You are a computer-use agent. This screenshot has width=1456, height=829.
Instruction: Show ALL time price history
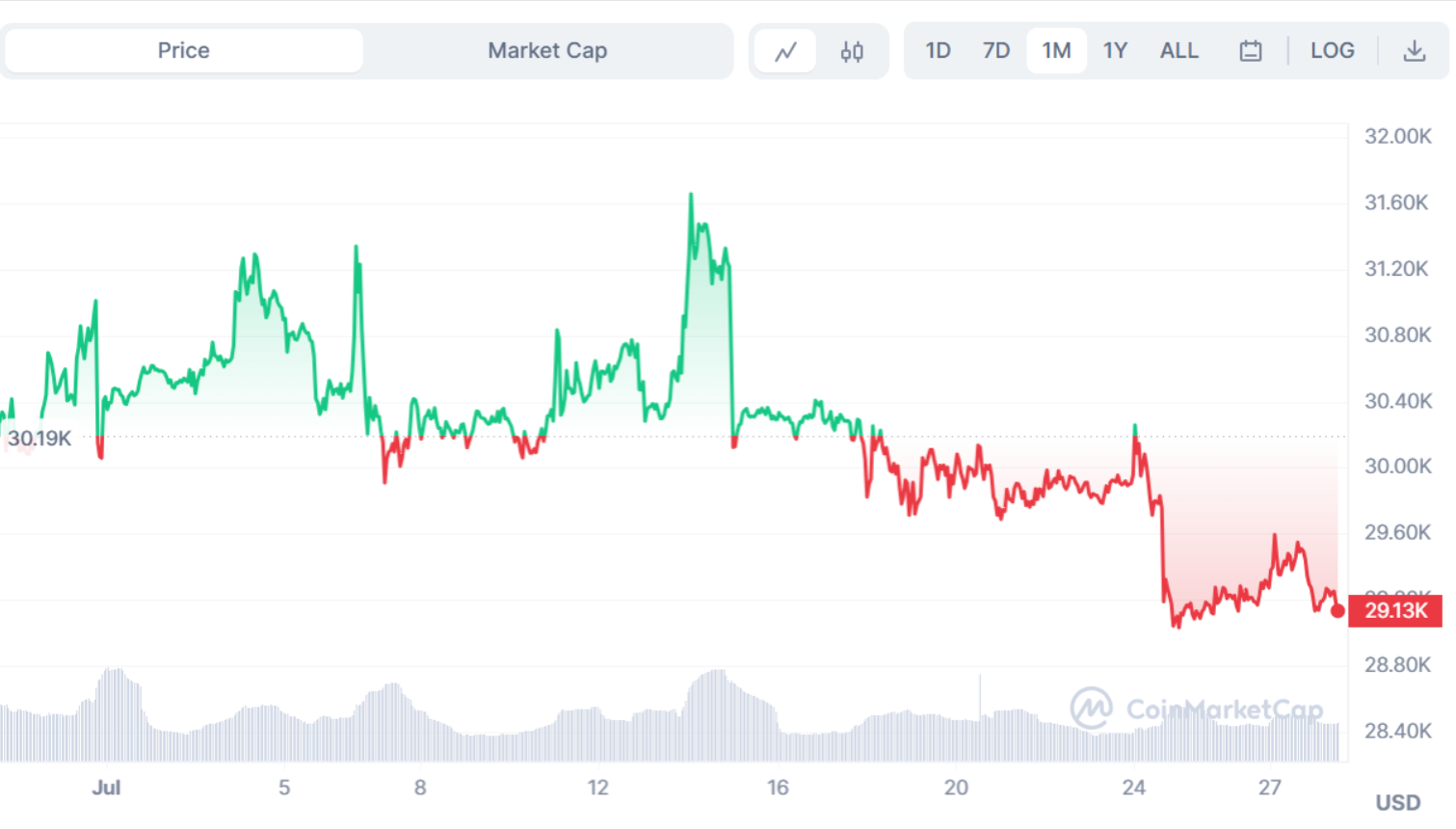pyautogui.click(x=1178, y=51)
